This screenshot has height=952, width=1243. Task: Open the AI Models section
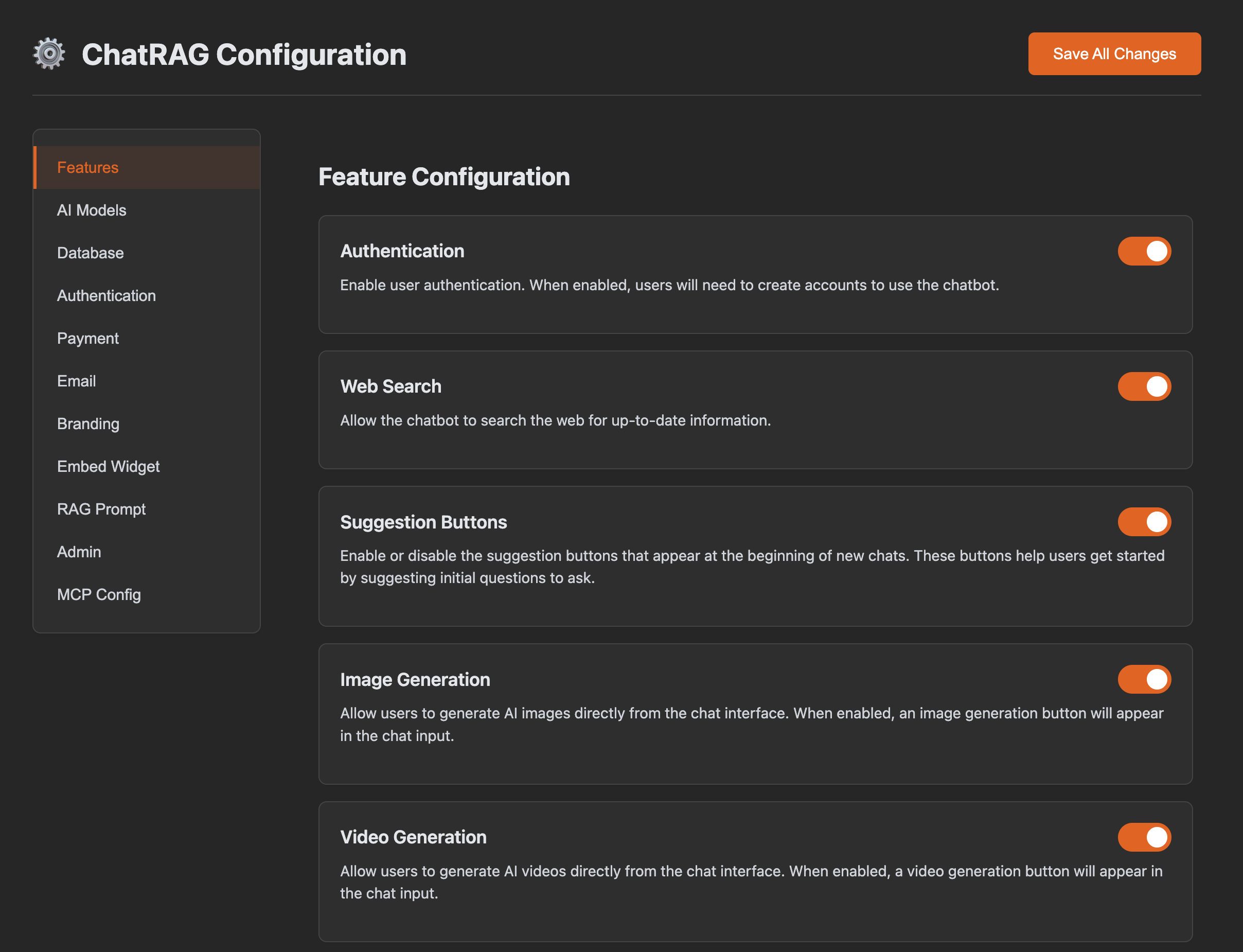coord(147,210)
